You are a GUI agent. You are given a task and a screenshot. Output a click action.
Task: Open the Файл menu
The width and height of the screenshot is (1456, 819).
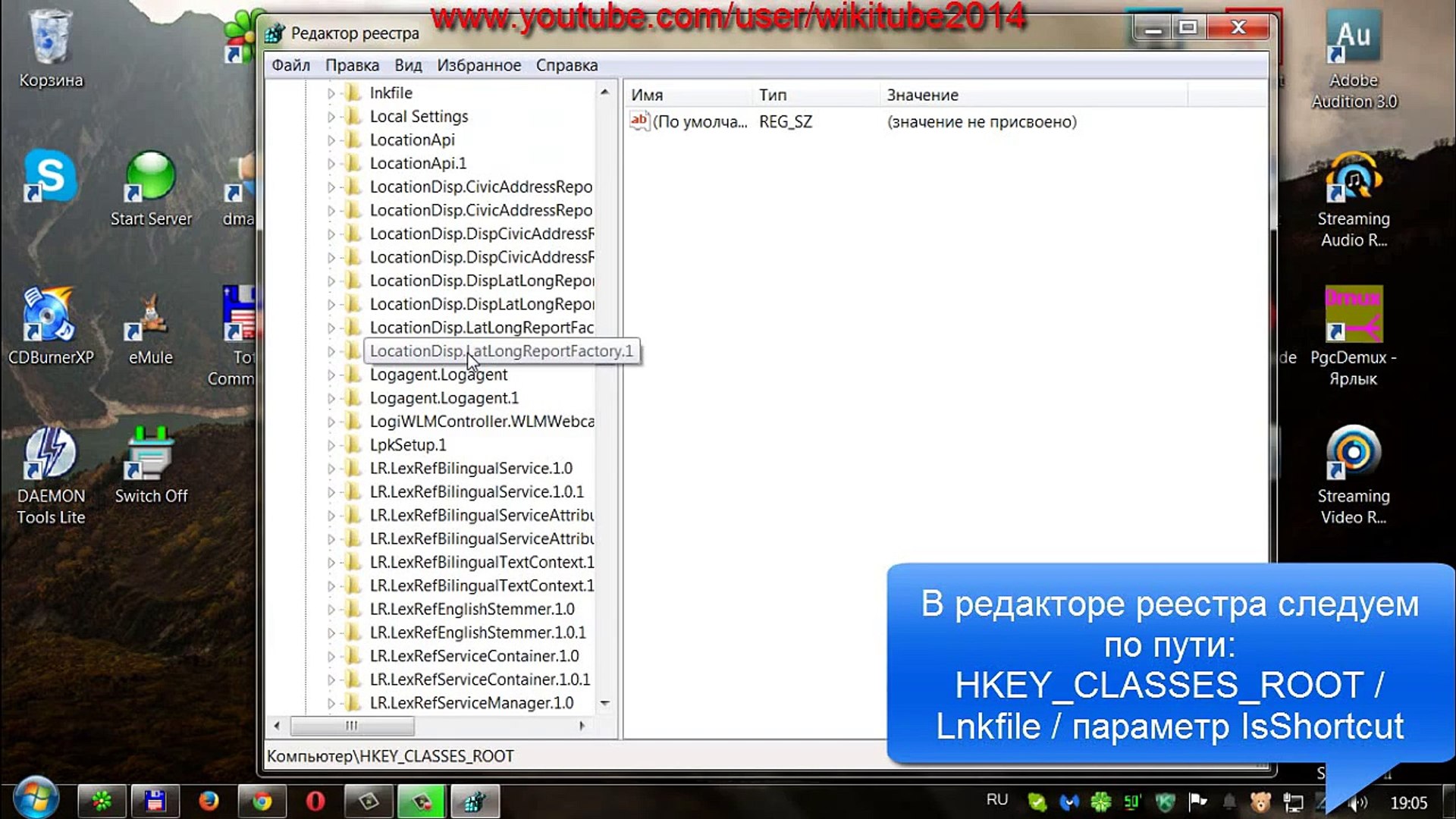291,65
